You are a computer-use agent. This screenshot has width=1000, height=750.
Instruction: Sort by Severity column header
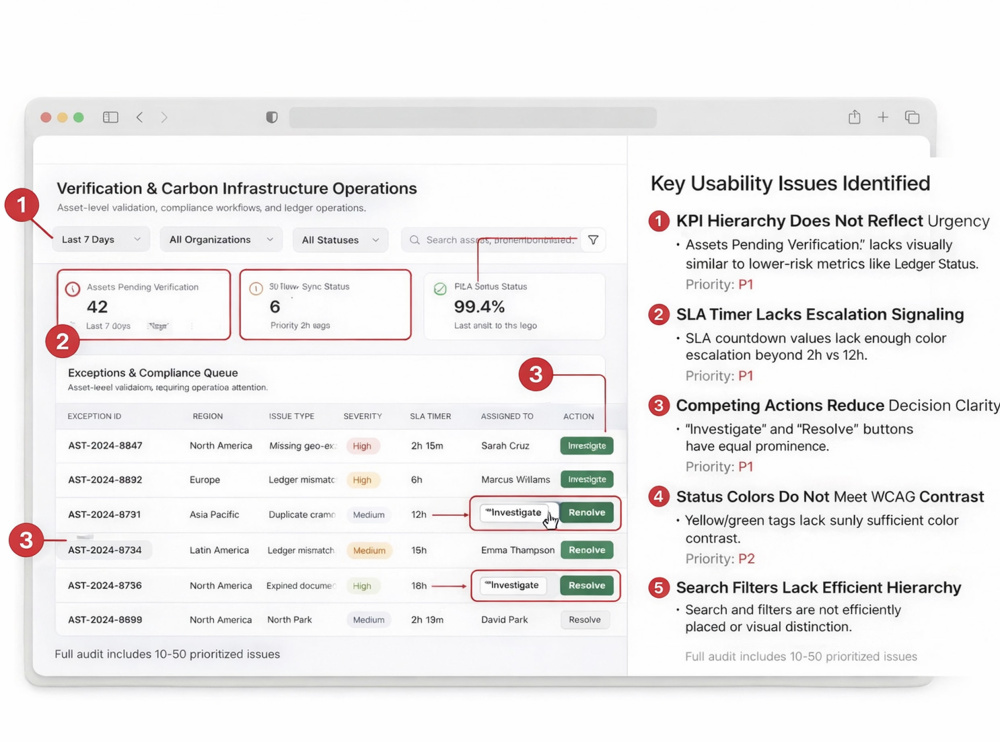pos(362,416)
